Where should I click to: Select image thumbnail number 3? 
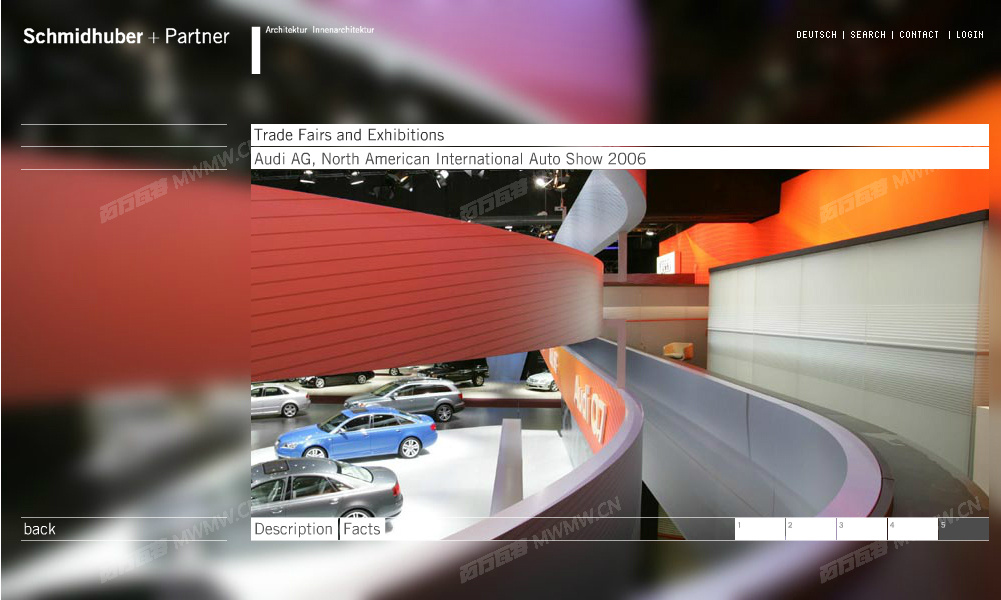(x=862, y=529)
